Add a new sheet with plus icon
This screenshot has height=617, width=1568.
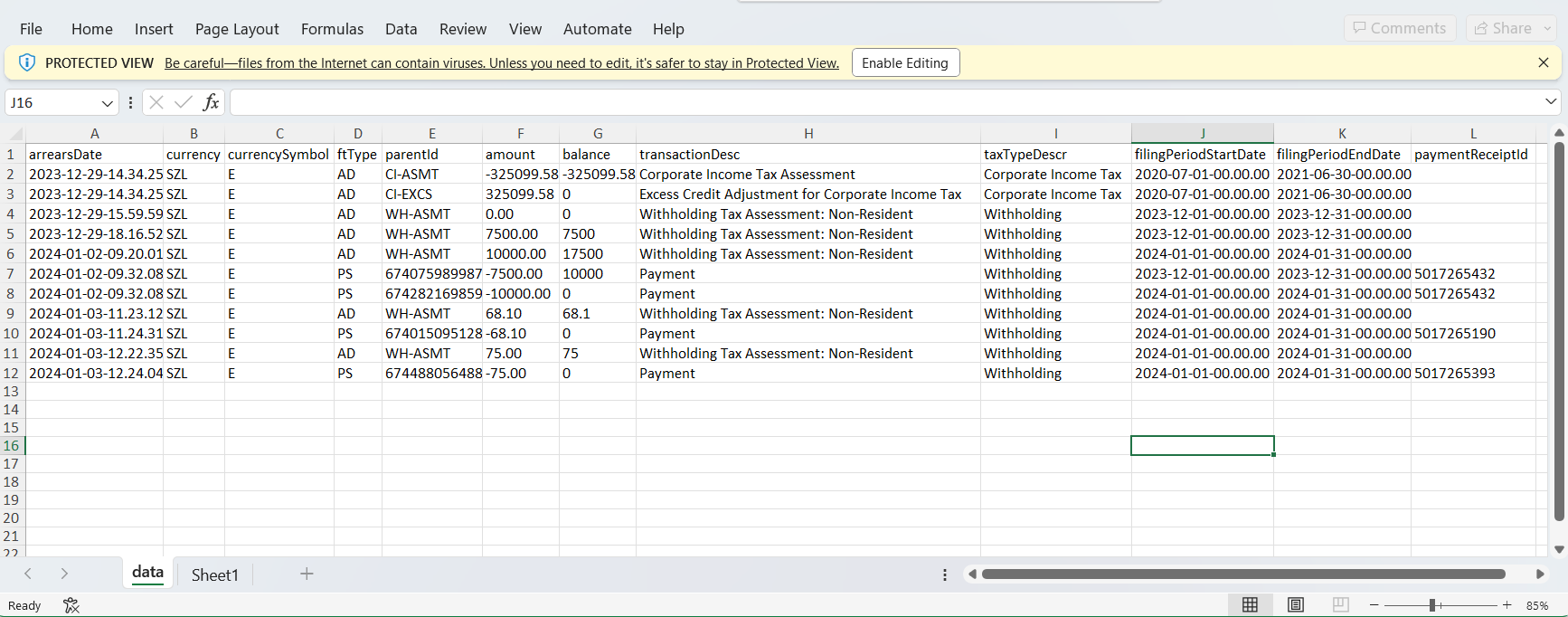coord(307,574)
